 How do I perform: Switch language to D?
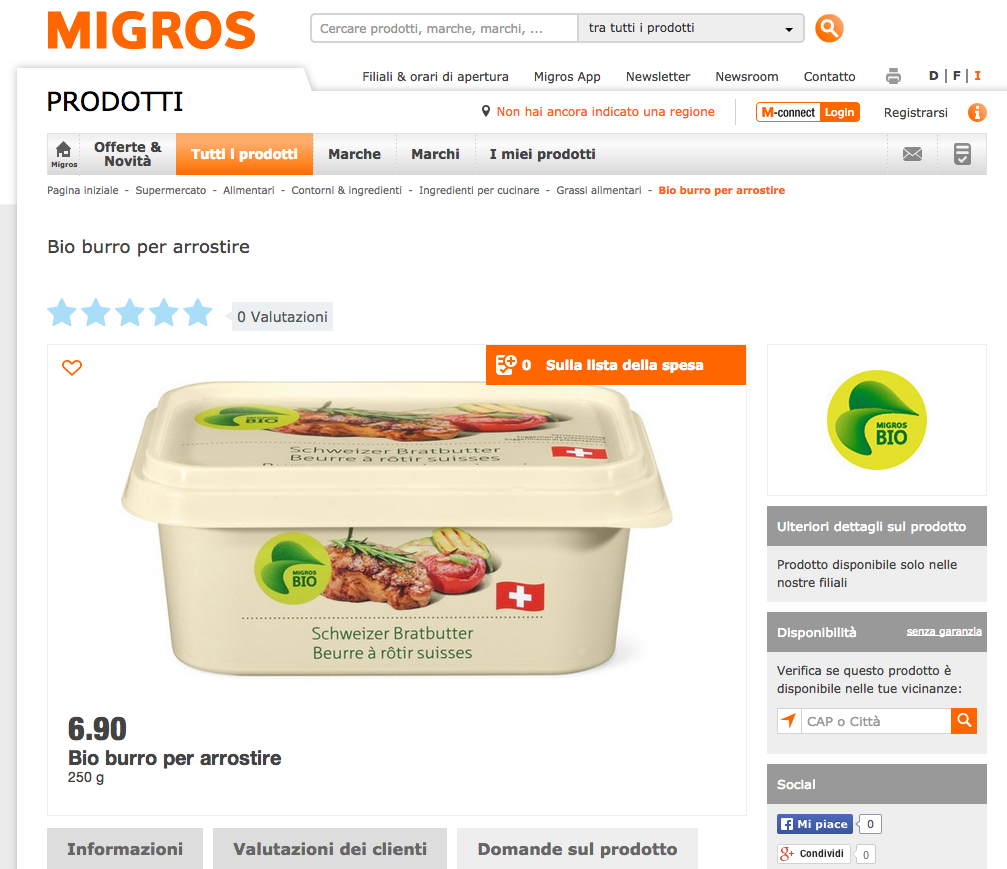pos(933,76)
